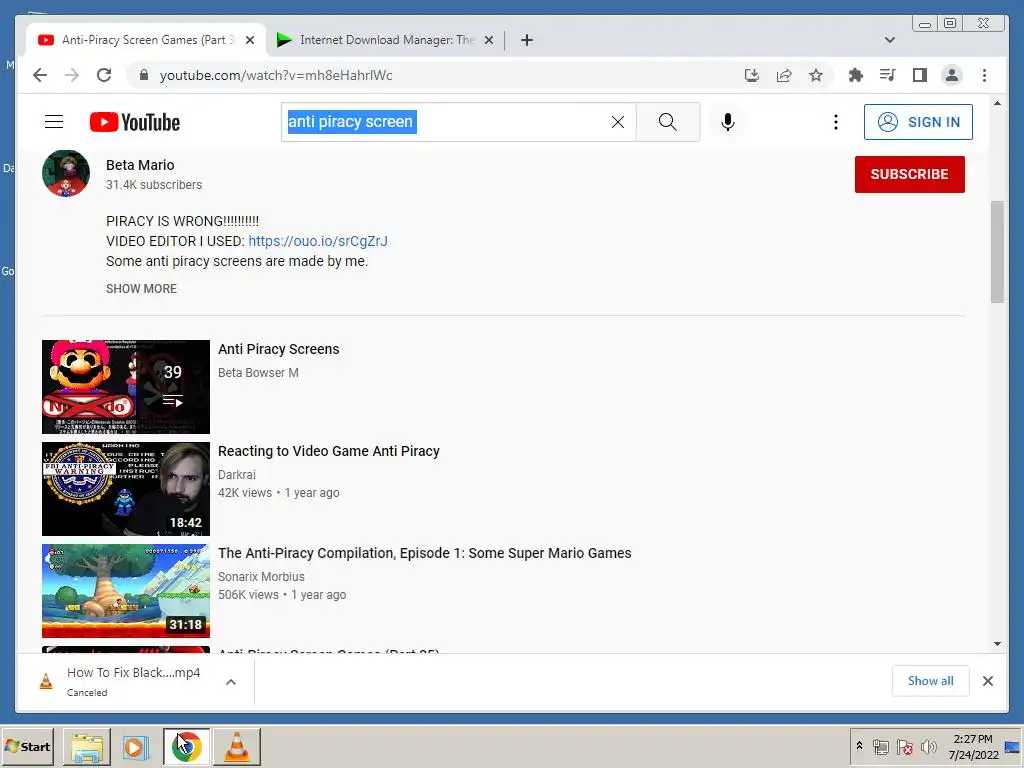Open a new tab with plus
The width and height of the screenshot is (1024, 768).
(x=526, y=40)
